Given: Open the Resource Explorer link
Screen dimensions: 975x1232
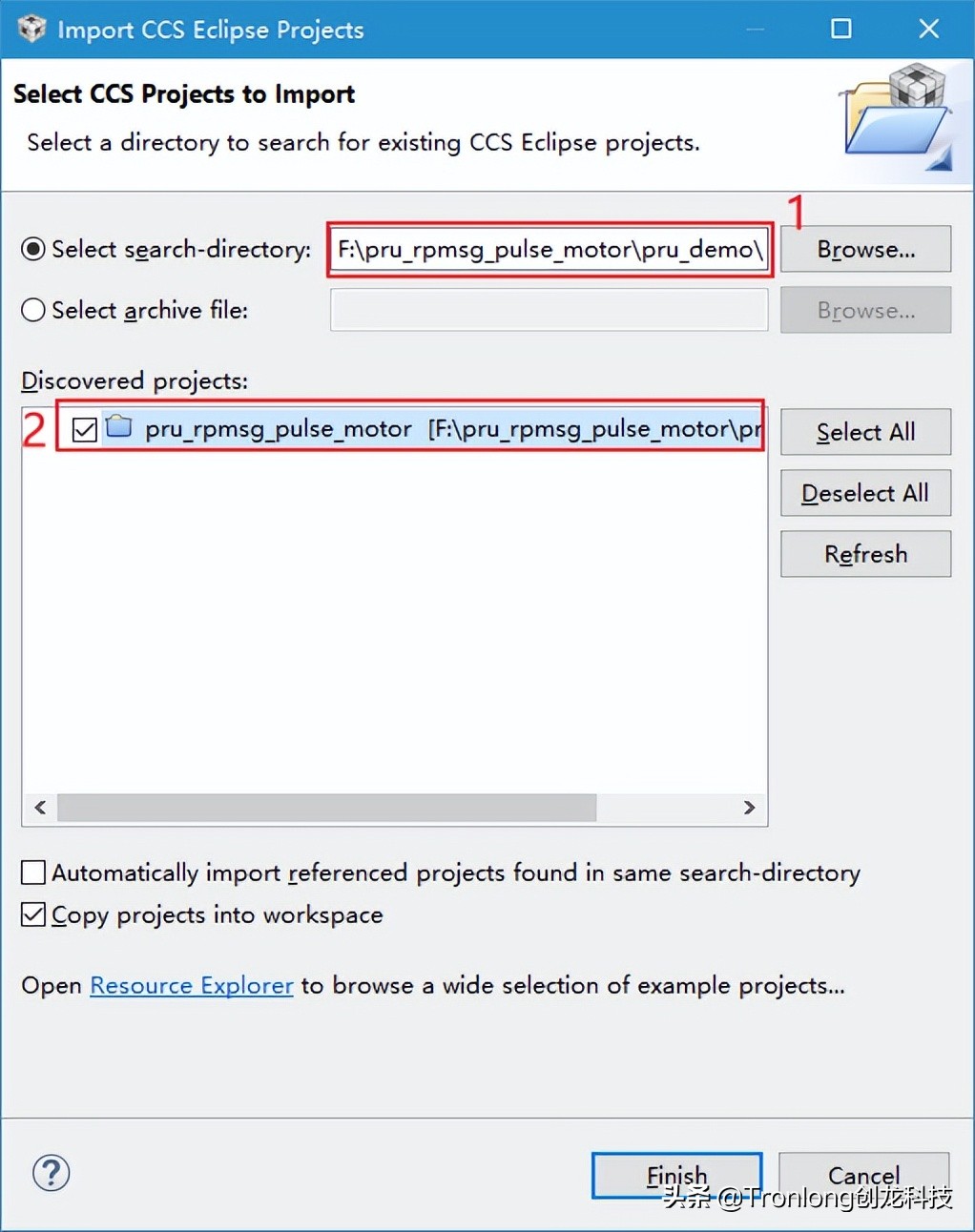Looking at the screenshot, I should [192, 985].
